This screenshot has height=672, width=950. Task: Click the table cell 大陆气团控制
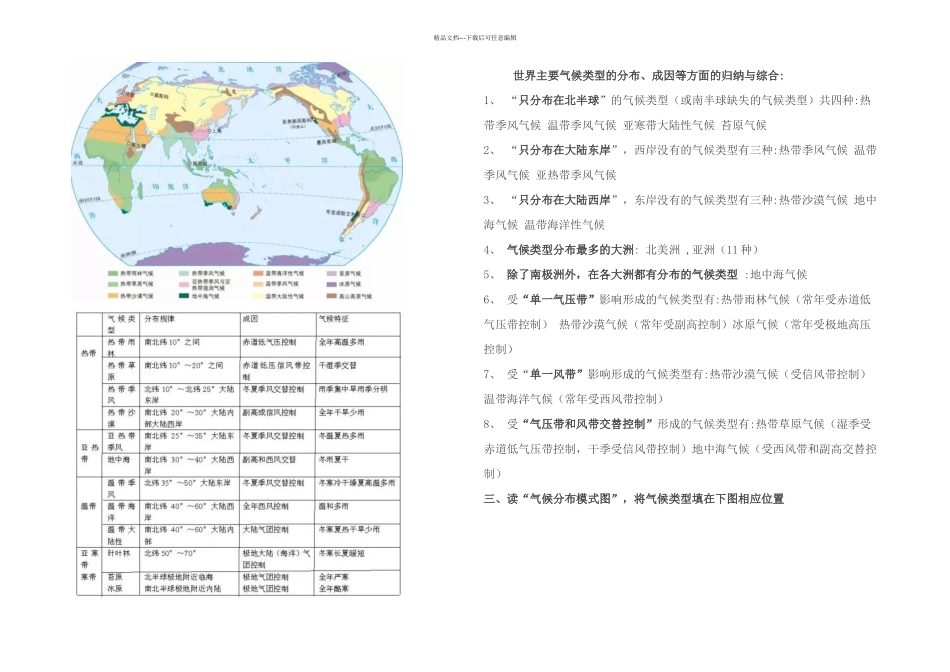coord(266,530)
